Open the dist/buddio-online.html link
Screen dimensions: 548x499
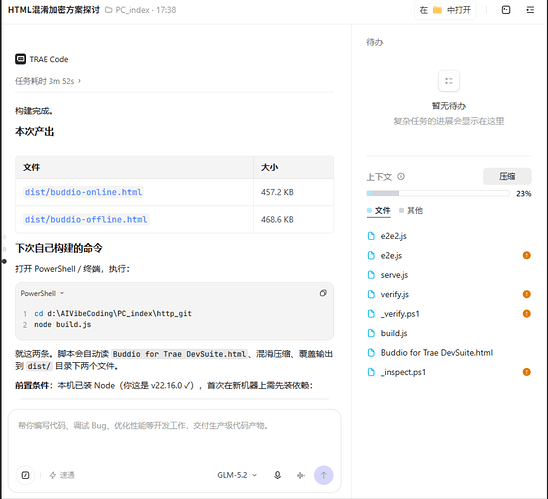pyautogui.click(x=83, y=192)
